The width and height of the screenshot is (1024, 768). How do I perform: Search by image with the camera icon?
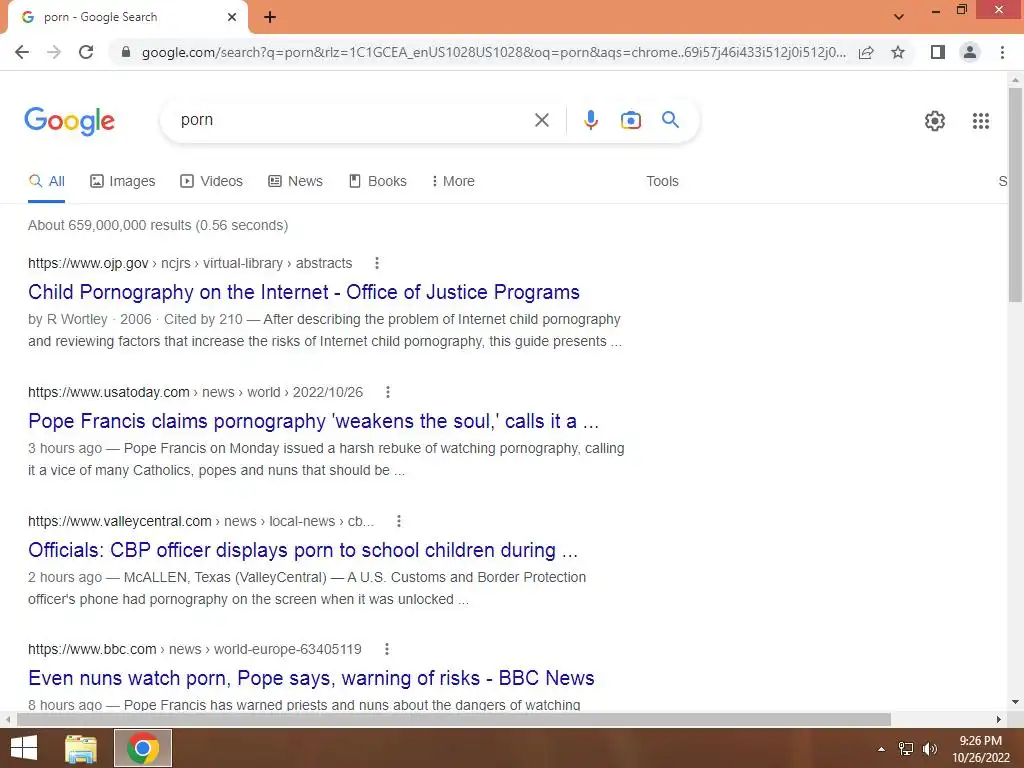[630, 120]
